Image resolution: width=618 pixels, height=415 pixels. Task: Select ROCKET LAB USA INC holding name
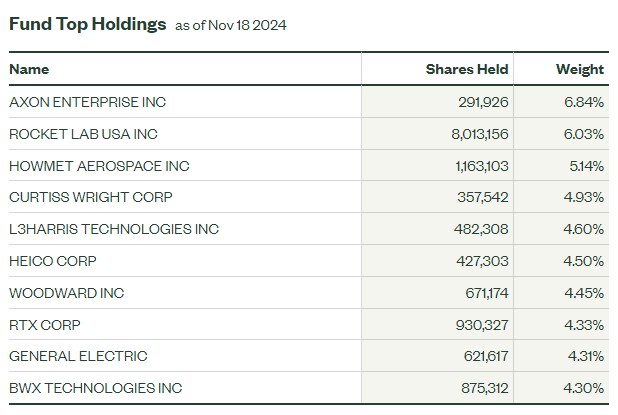point(83,134)
